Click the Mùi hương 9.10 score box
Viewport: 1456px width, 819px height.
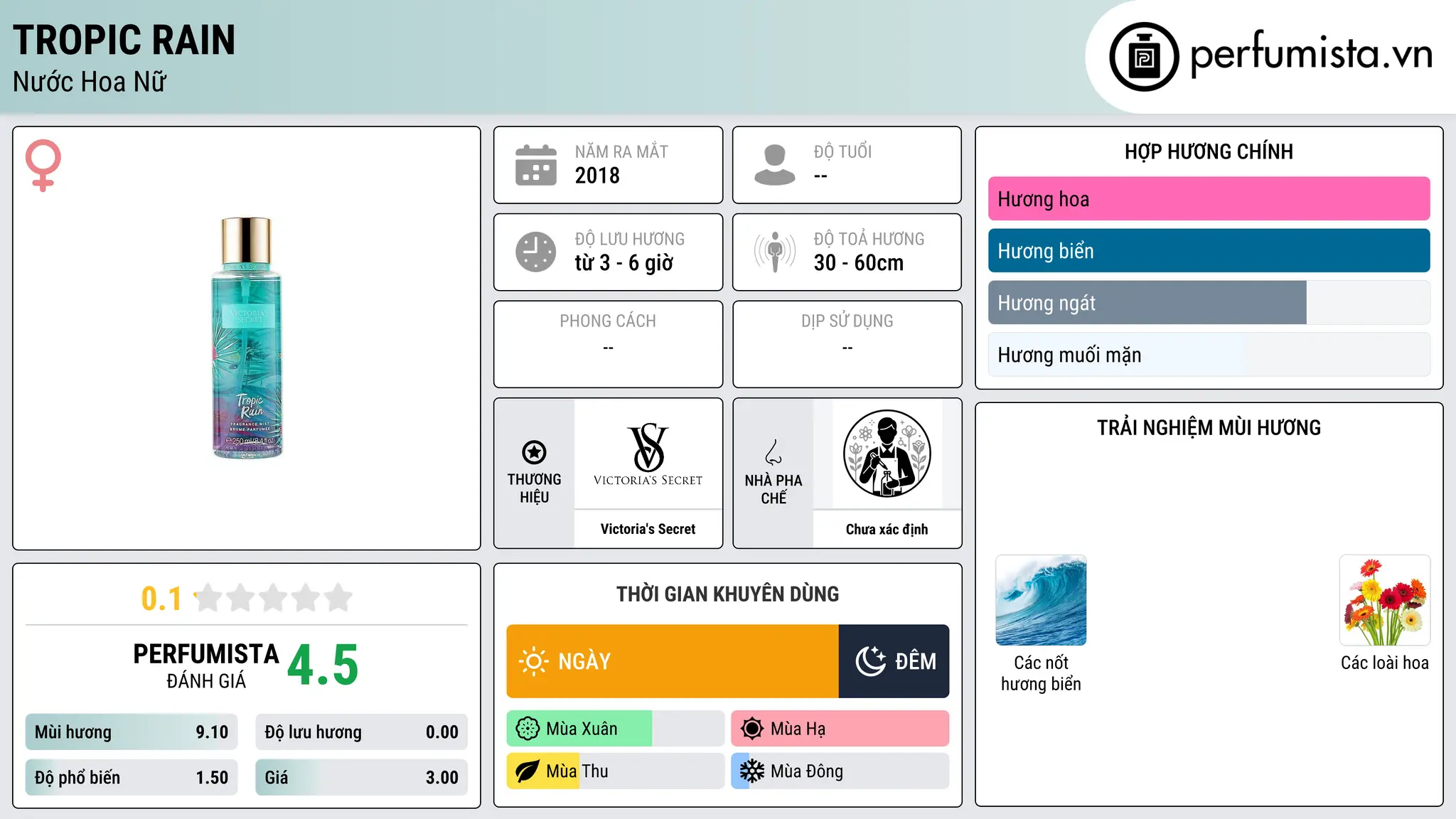(132, 732)
